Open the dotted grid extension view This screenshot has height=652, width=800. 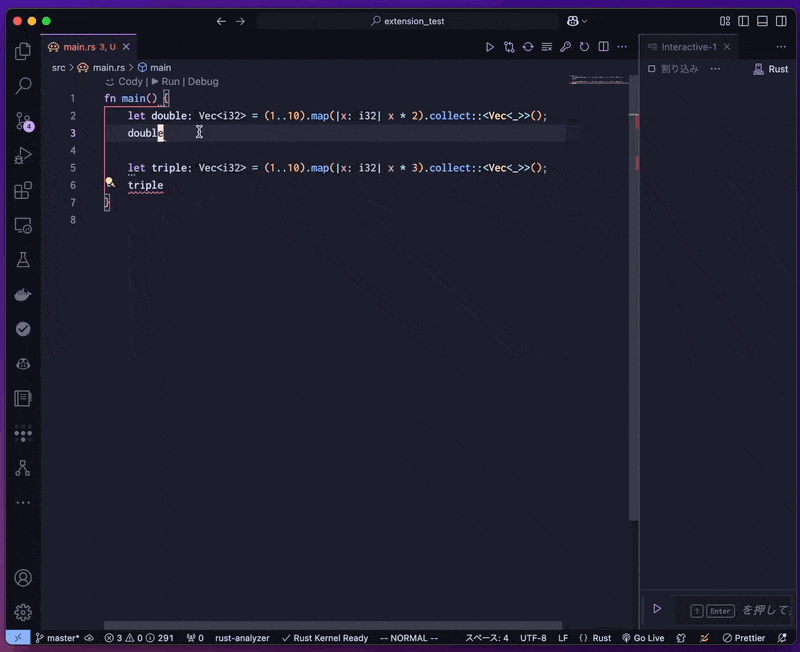click(23, 433)
